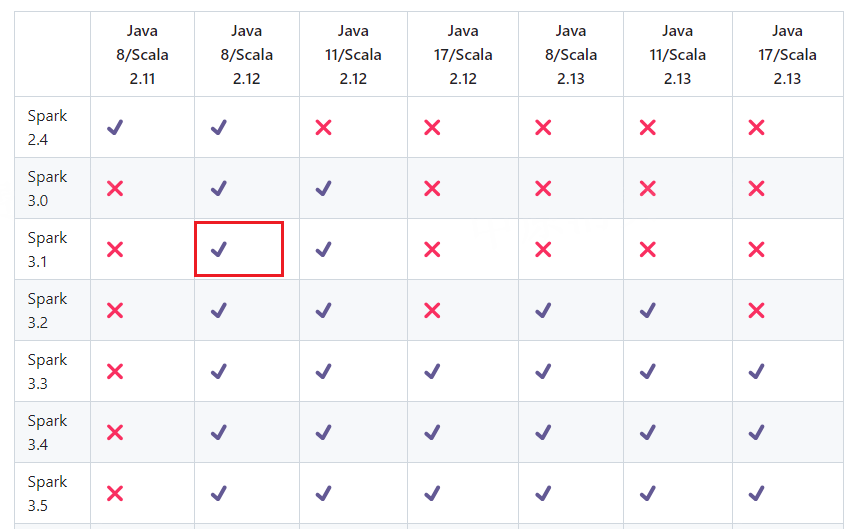Click checkmark for Spark 3.5, Java 11/Scala 2.13

tap(648, 493)
